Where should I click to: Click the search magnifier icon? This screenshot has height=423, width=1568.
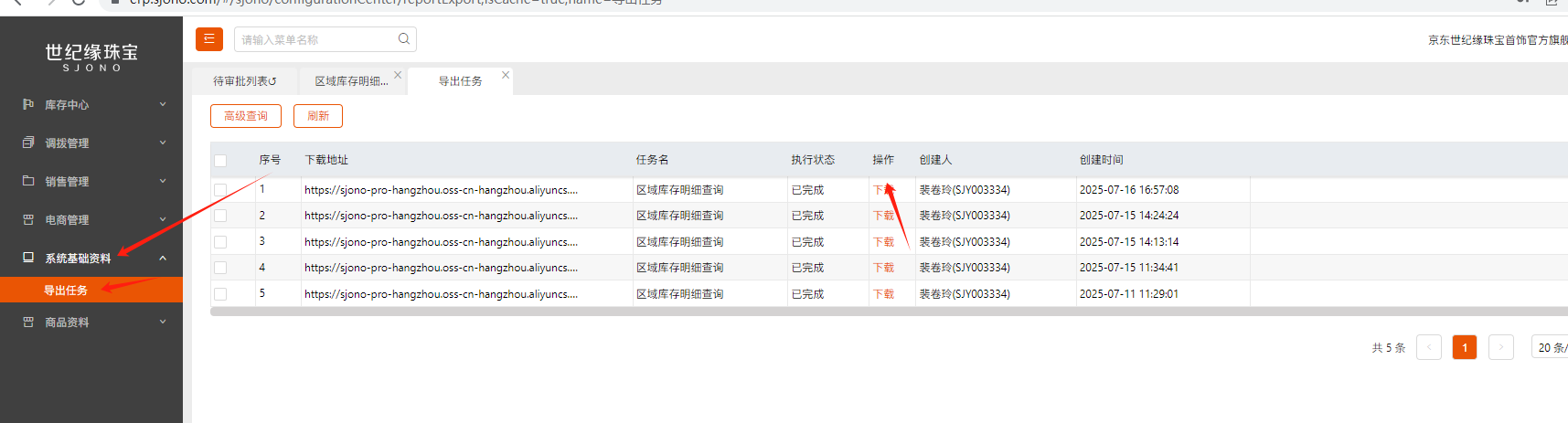[x=403, y=39]
